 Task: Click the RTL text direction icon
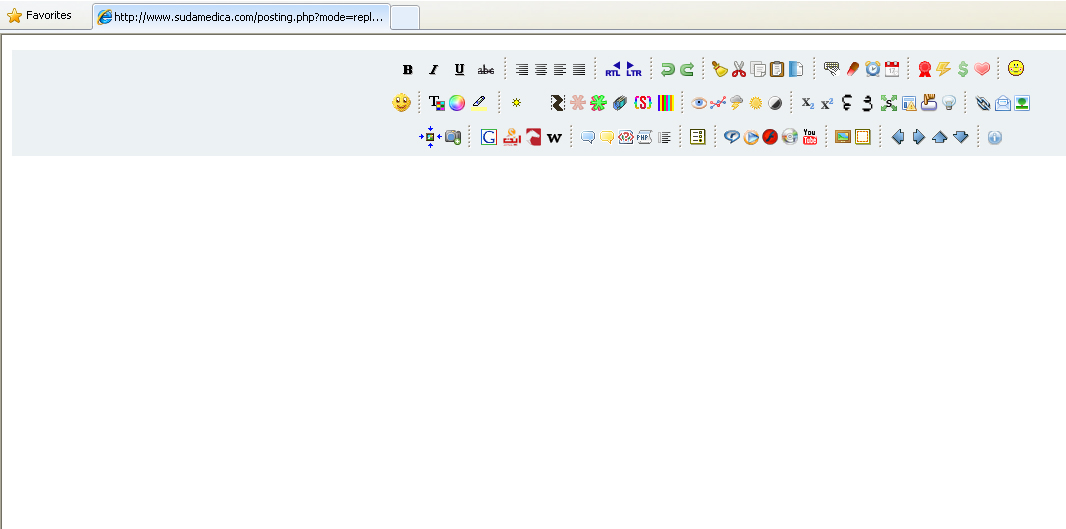612,69
